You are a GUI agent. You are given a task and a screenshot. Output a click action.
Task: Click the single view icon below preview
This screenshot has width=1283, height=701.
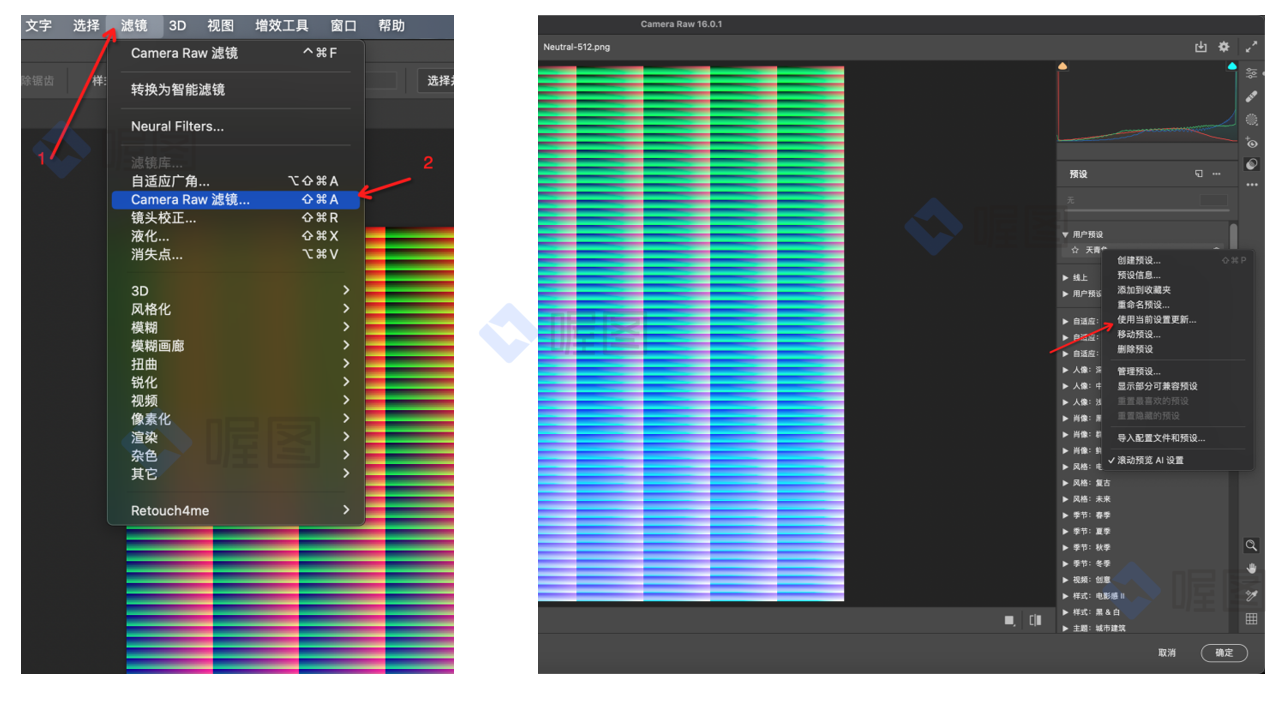(x=1009, y=621)
